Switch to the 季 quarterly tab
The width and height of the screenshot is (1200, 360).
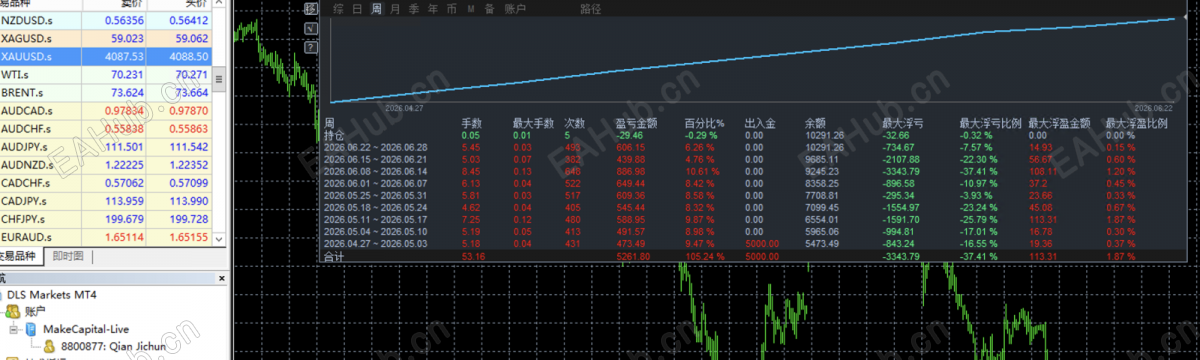pyautogui.click(x=414, y=9)
